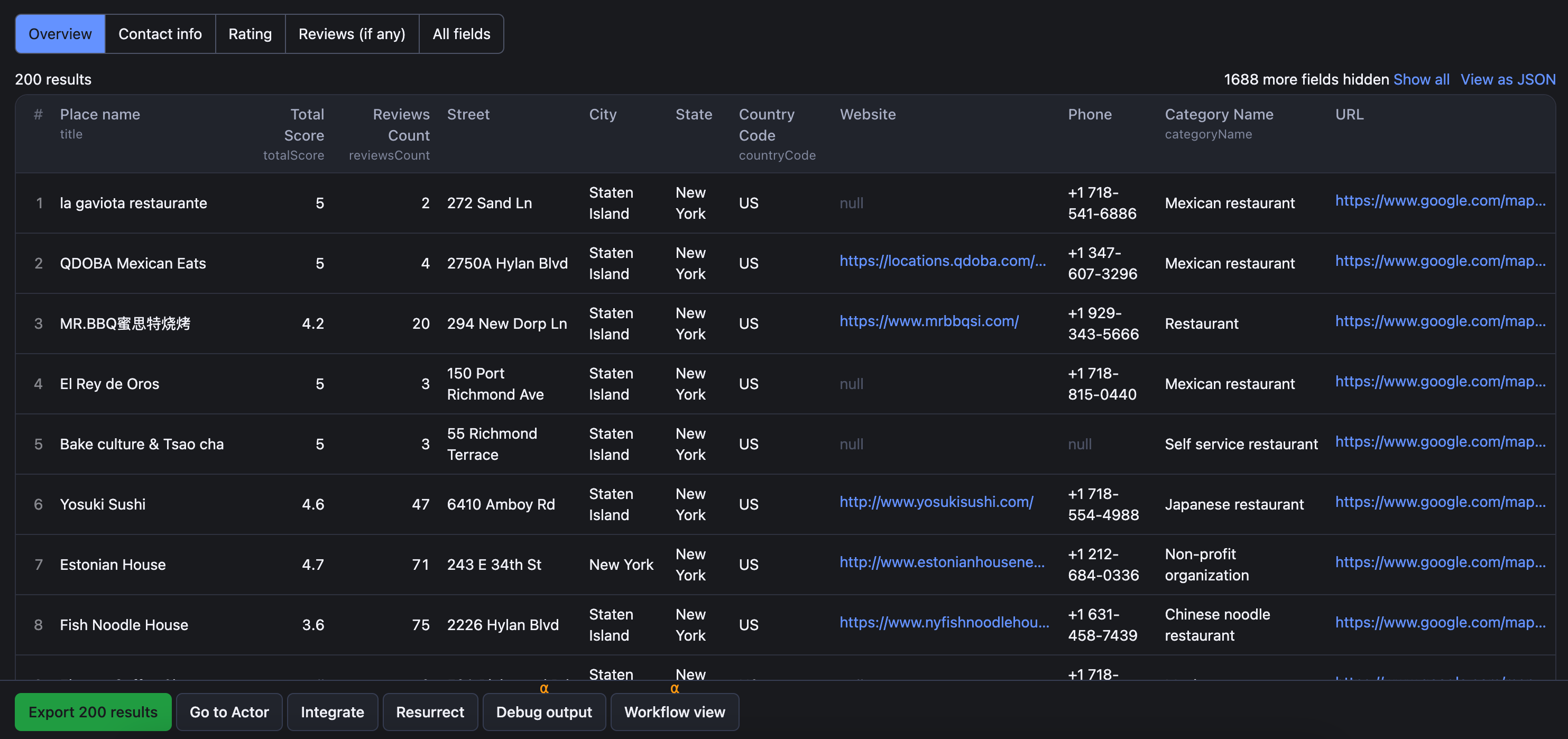Select the Rating tab
Image resolution: width=1568 pixels, height=739 pixels.
click(x=250, y=34)
